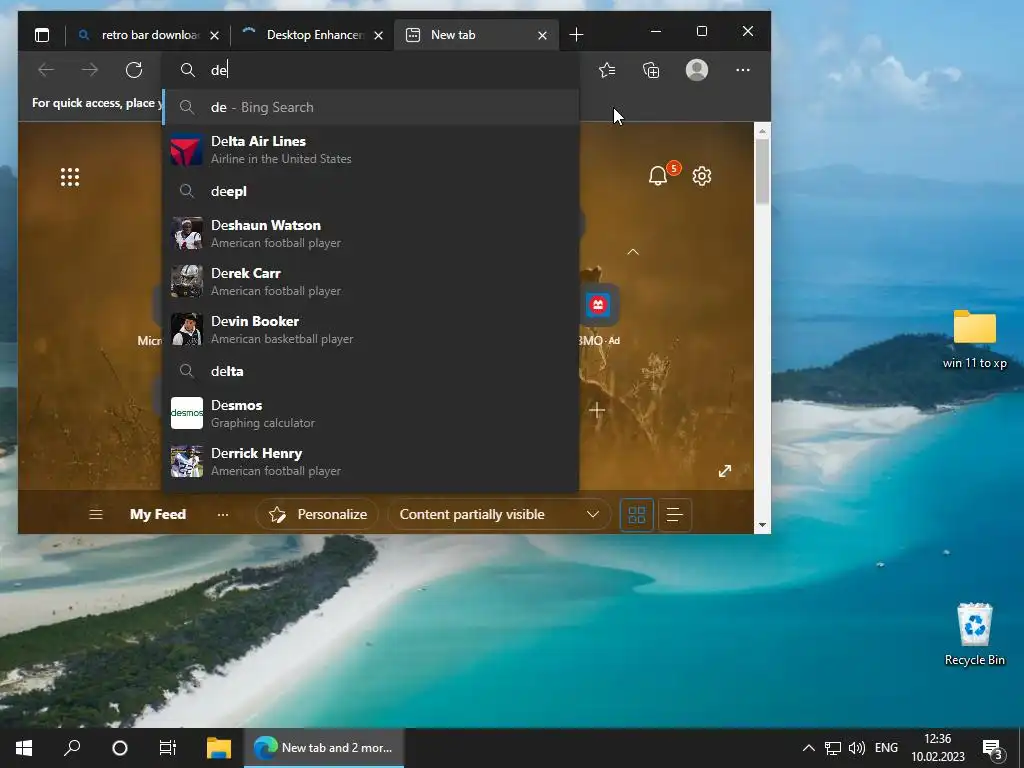This screenshot has width=1024, height=768.
Task: Open a new browser tab with plus
Action: point(576,35)
